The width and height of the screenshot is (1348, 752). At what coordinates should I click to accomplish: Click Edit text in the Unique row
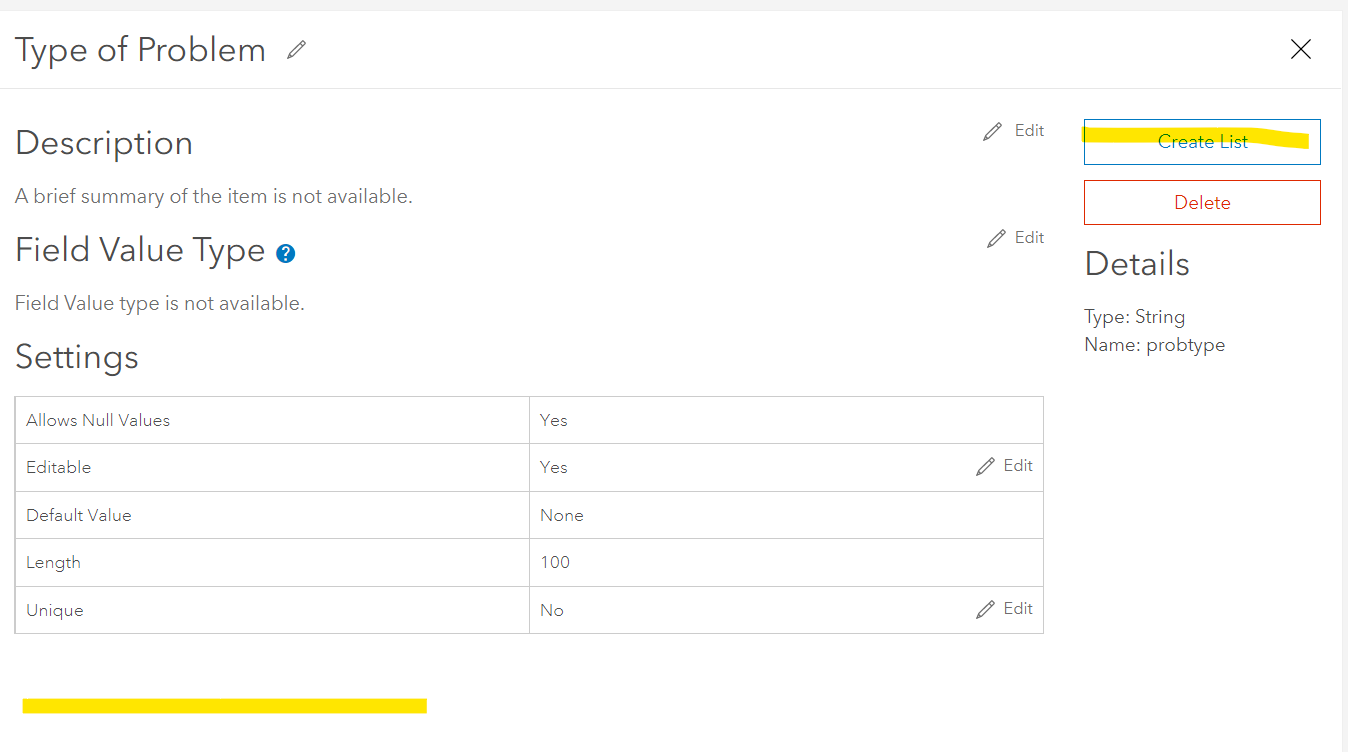click(1018, 608)
